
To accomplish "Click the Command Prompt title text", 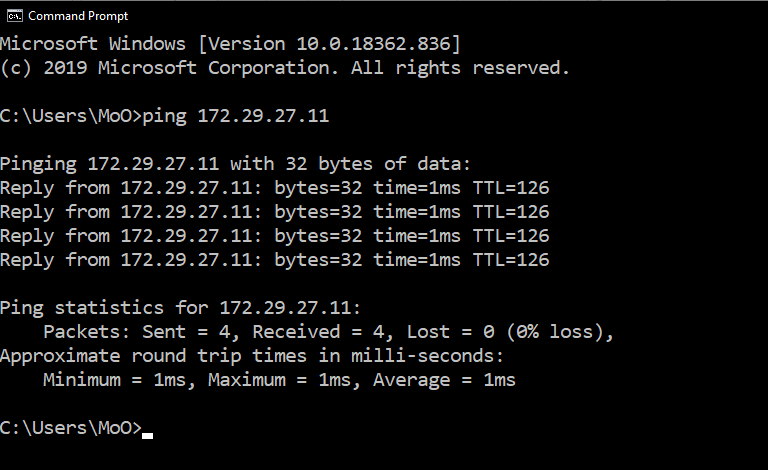I will (78, 16).
